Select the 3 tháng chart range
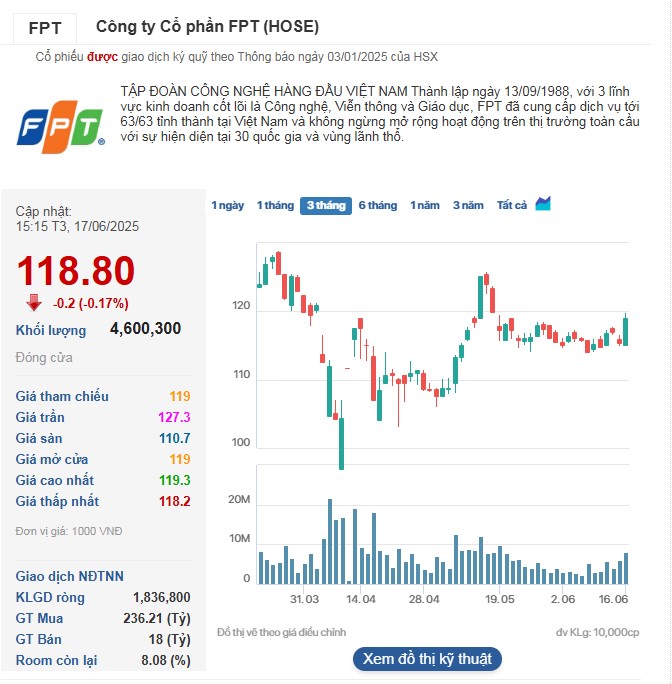Screen dimensions: 672x684 click(326, 205)
